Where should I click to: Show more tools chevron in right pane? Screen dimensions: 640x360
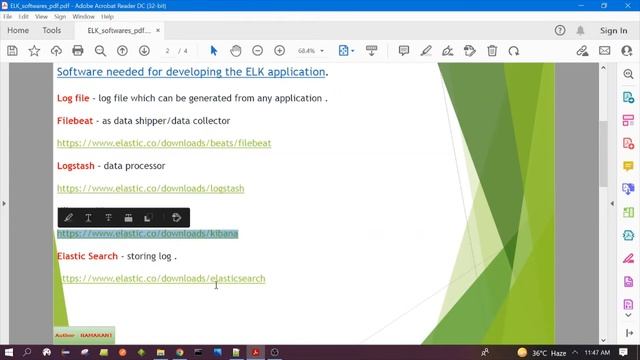[628, 315]
